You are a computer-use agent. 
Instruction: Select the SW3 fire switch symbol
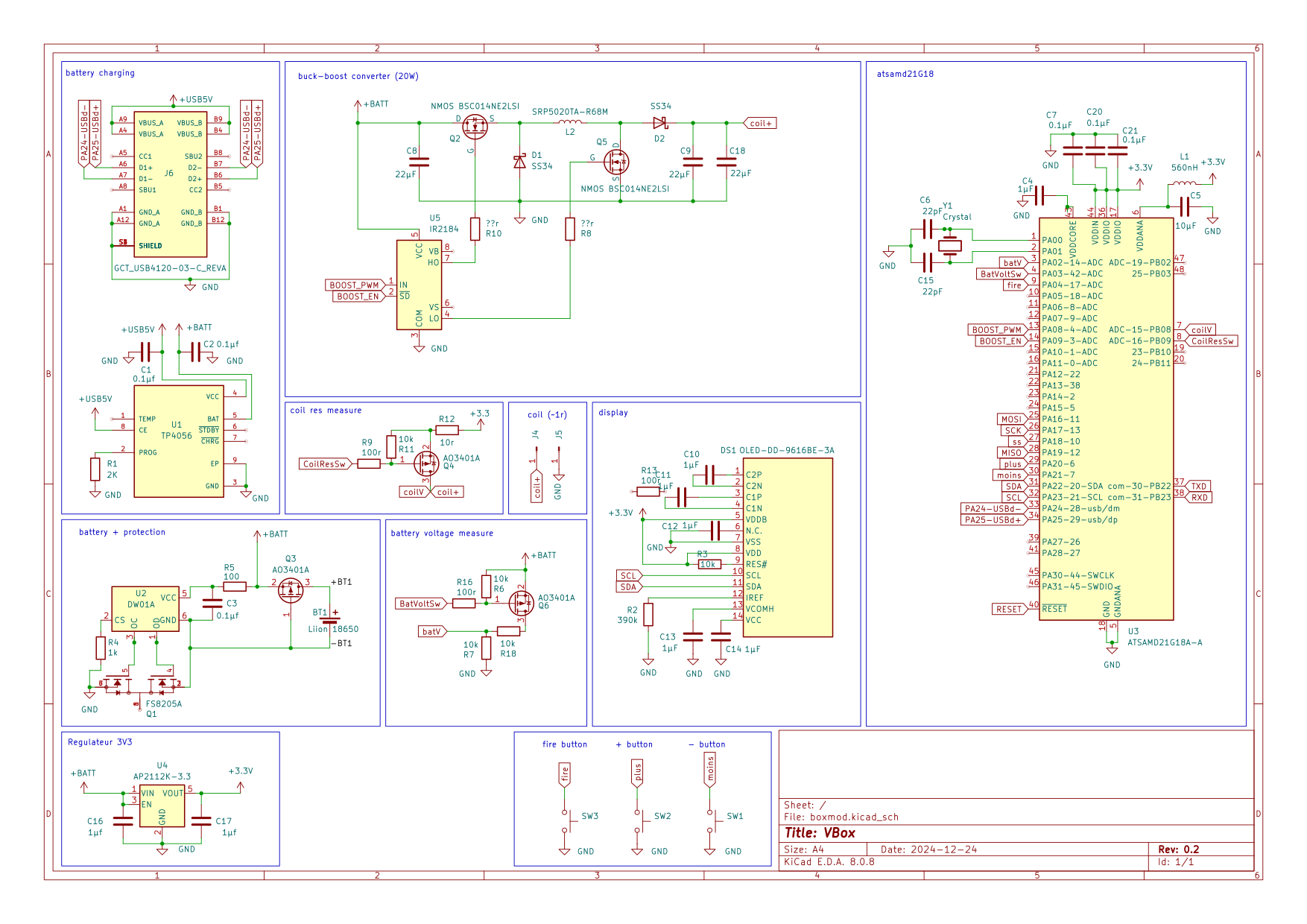[569, 821]
